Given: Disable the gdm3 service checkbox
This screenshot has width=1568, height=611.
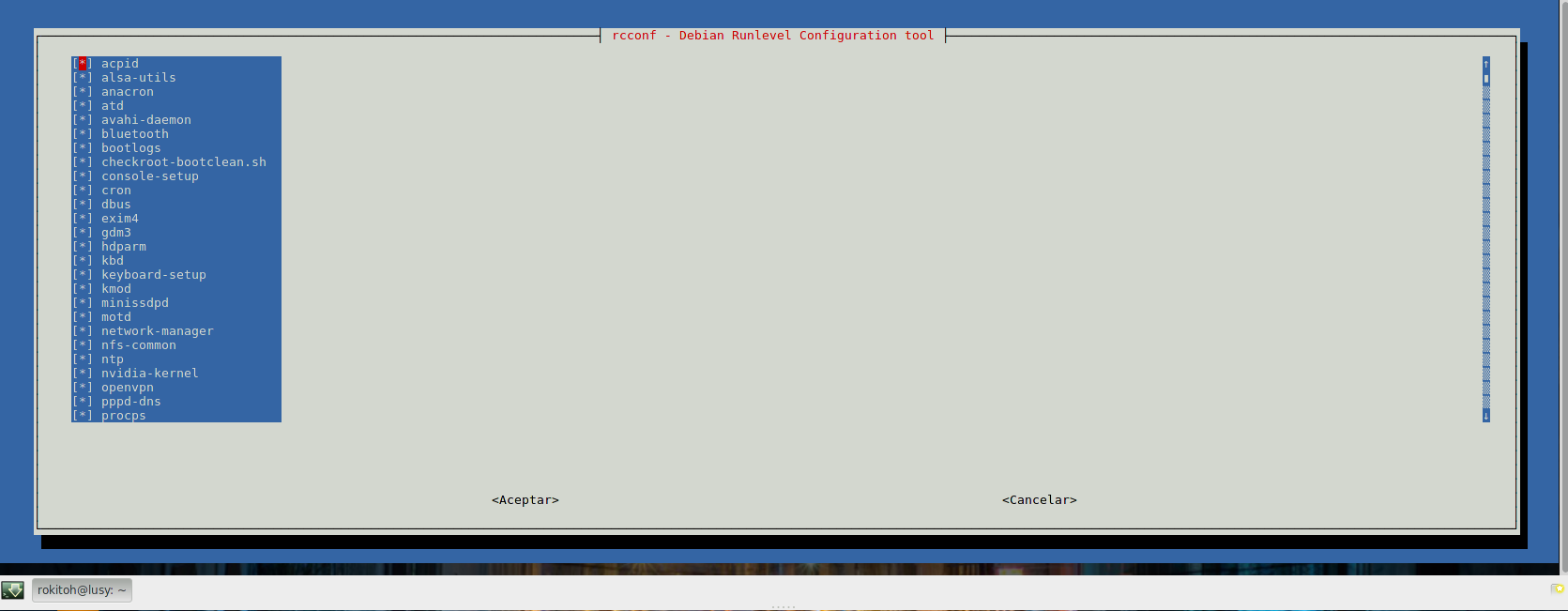Looking at the screenshot, I should click(x=83, y=233).
